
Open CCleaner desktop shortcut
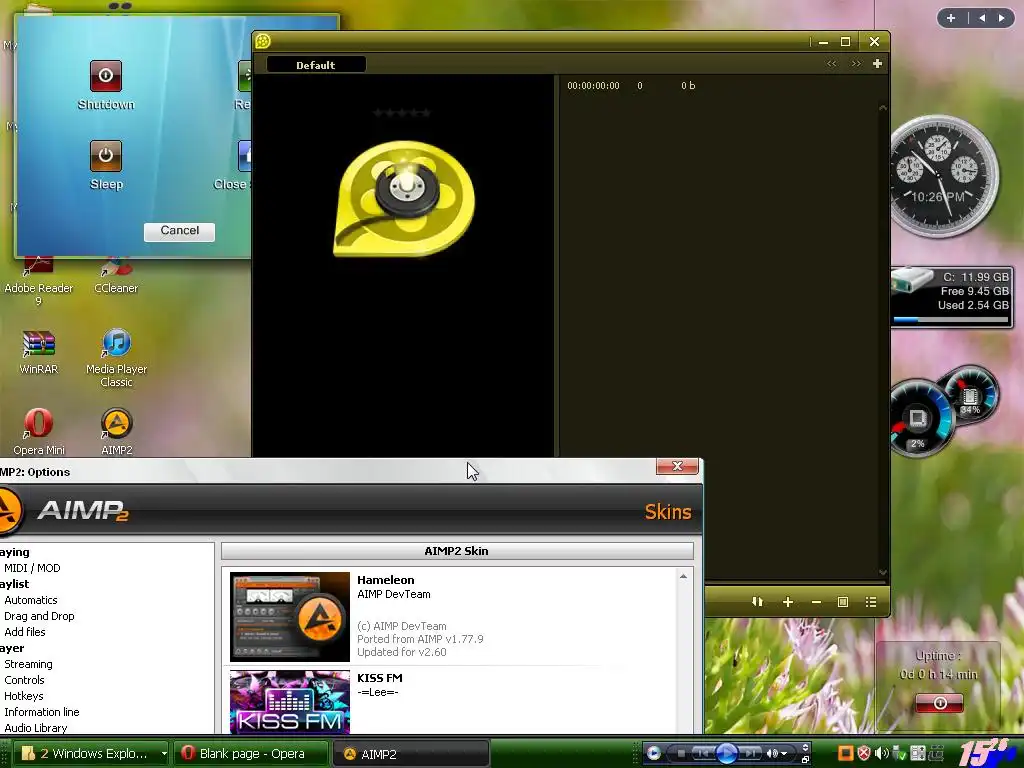click(x=116, y=277)
